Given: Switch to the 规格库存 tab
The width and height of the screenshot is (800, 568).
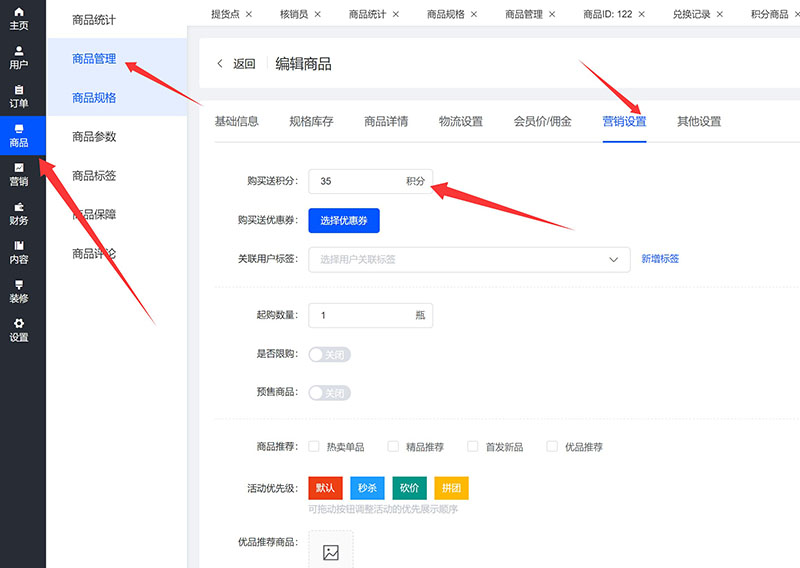Looking at the screenshot, I should (311, 122).
